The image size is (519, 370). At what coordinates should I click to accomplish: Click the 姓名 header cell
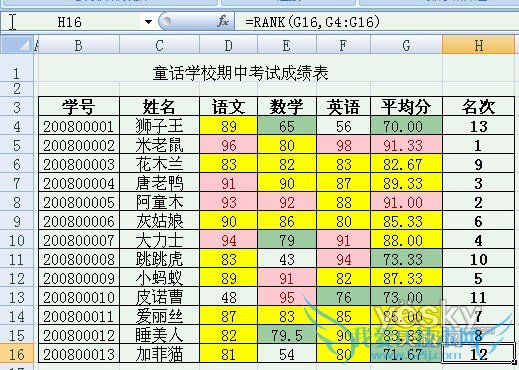pos(159,107)
